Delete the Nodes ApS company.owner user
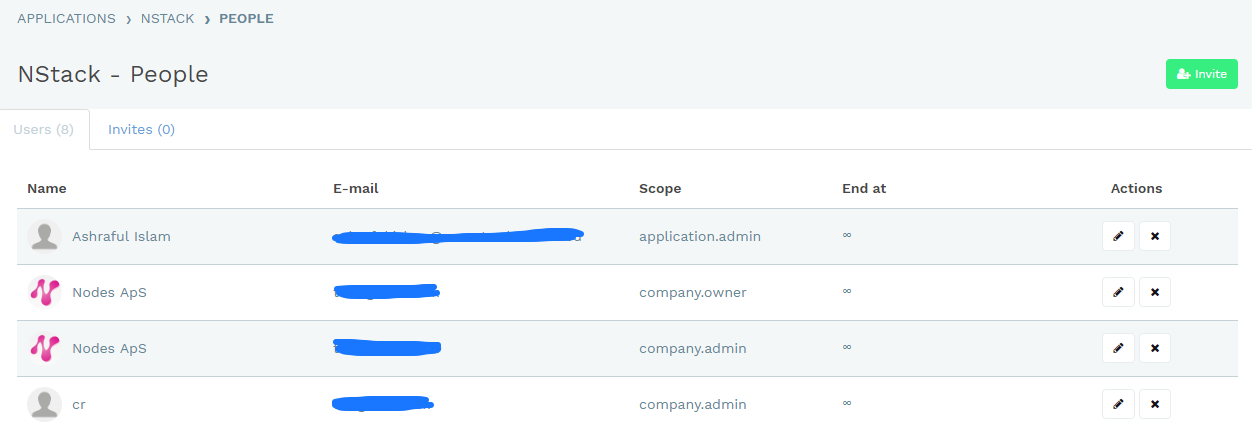Viewport: 1252px width, 432px height. coord(1155,292)
